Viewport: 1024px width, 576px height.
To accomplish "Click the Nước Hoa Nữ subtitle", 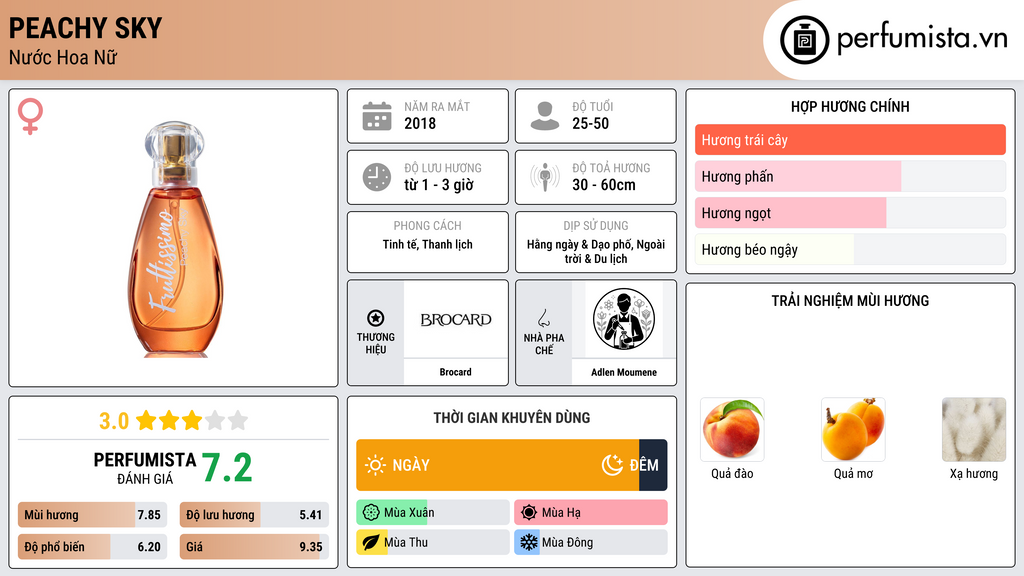I will tap(63, 57).
